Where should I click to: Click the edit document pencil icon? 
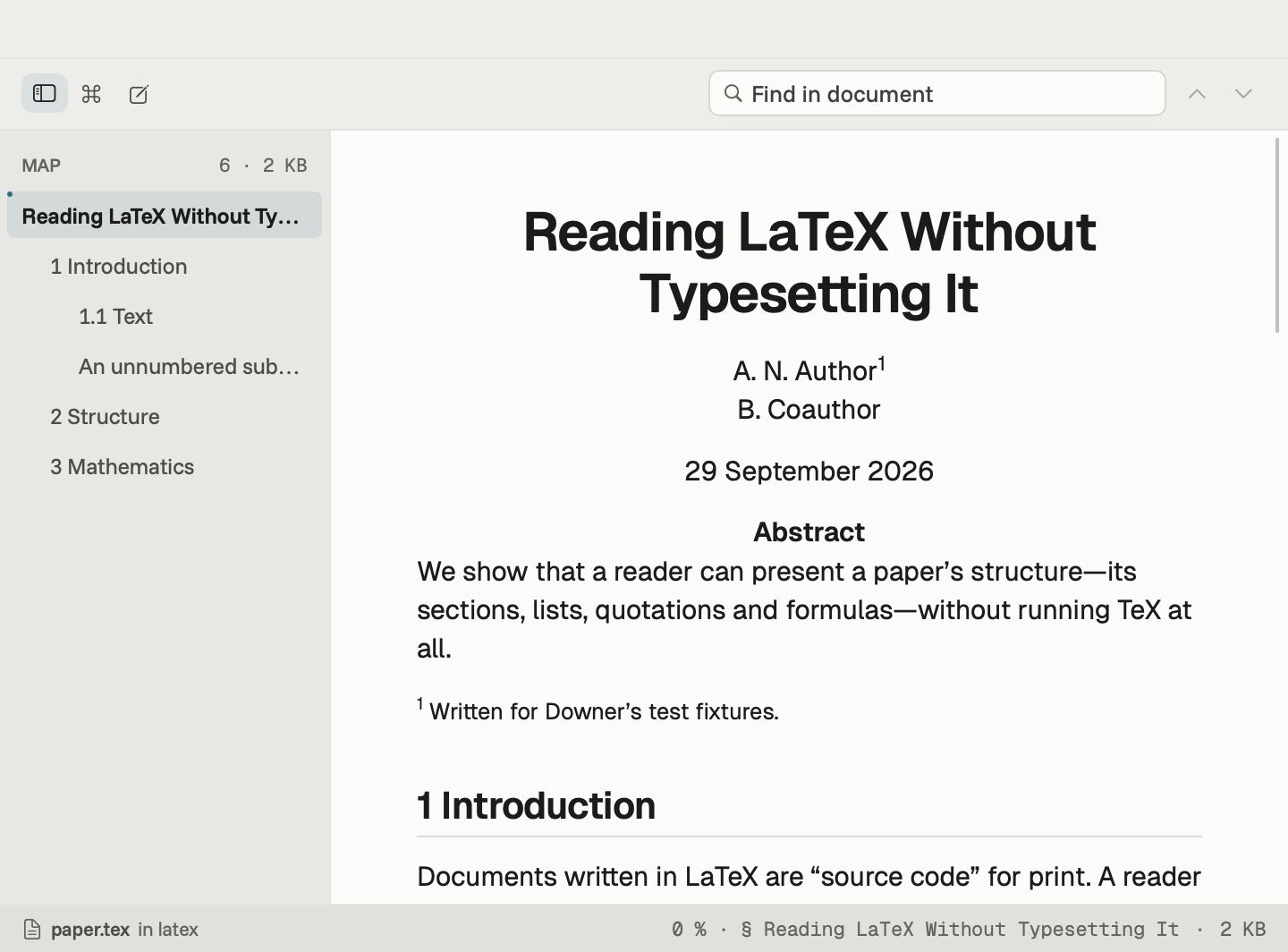139,93
